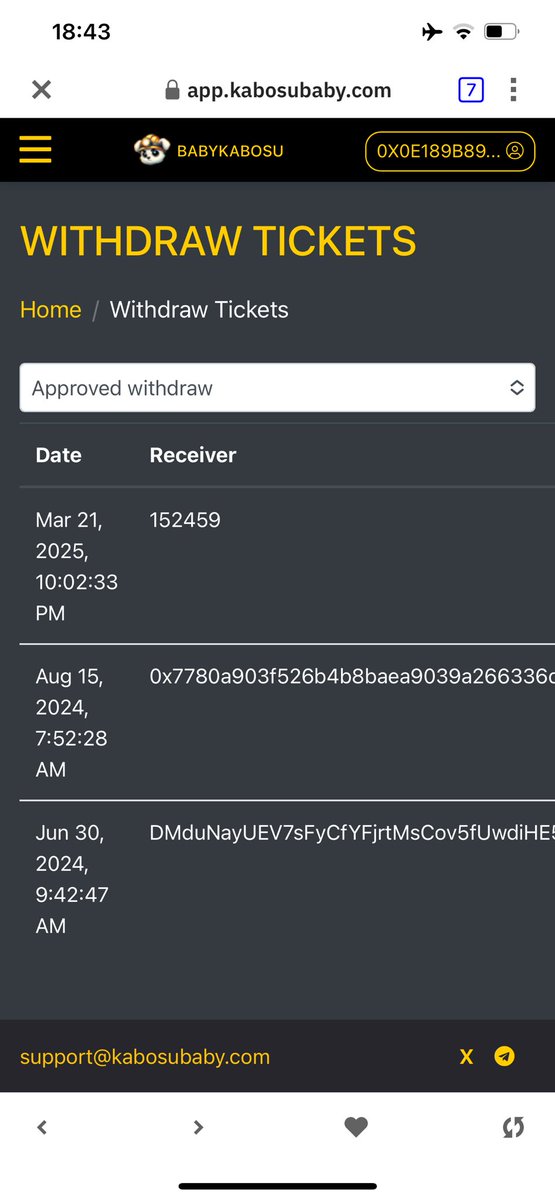Go to Home via breadcrumb
The width and height of the screenshot is (555, 1200).
pyautogui.click(x=50, y=310)
